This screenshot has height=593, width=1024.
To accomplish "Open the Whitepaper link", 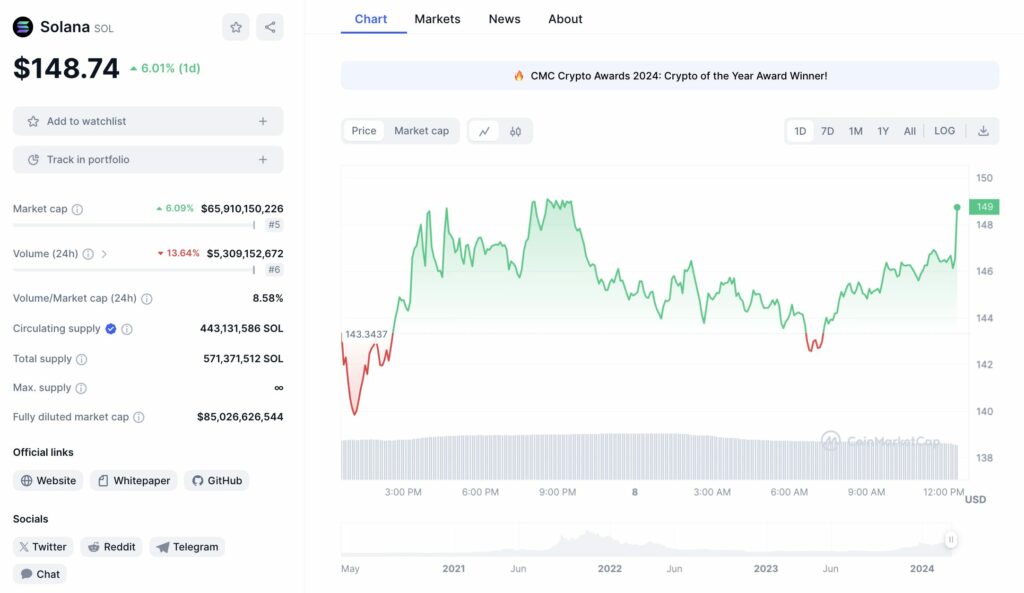I will coord(134,481).
